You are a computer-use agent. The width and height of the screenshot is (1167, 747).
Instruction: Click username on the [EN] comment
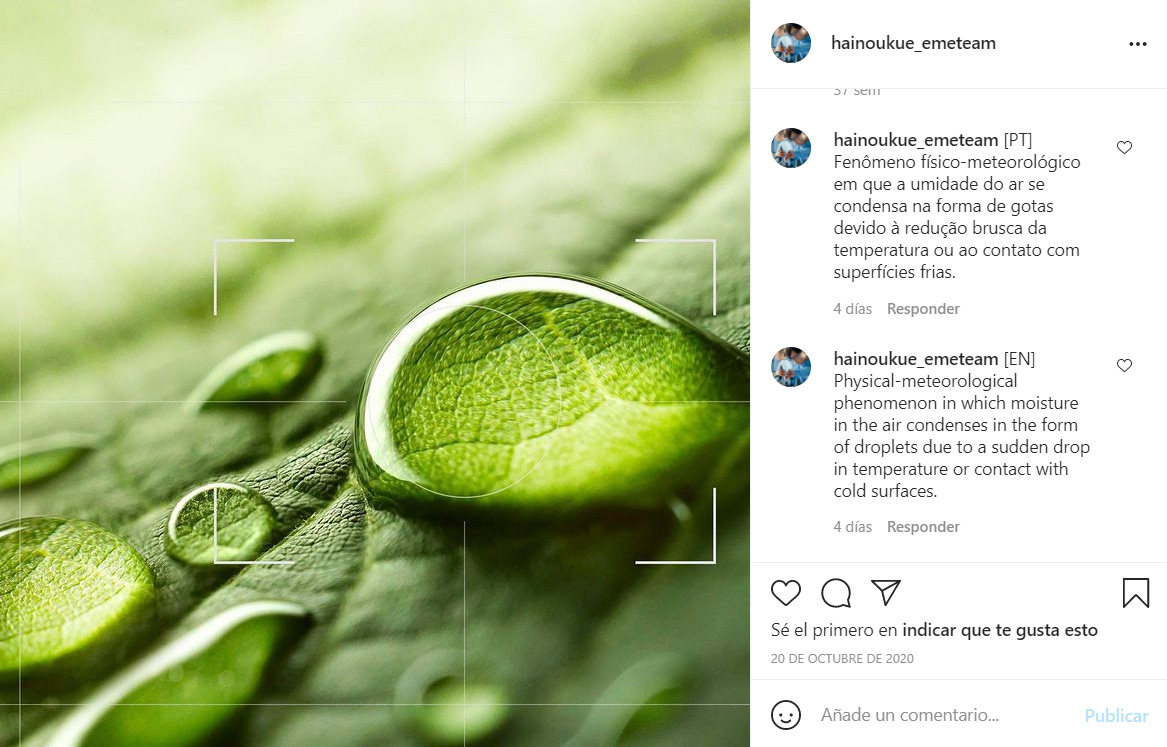tap(915, 359)
